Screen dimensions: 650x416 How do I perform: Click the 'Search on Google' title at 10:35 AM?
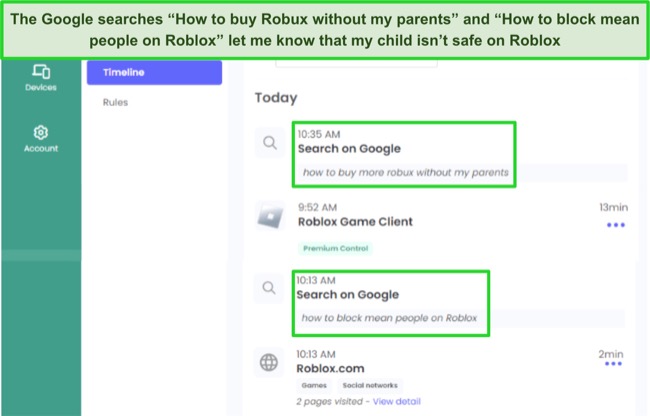349,149
